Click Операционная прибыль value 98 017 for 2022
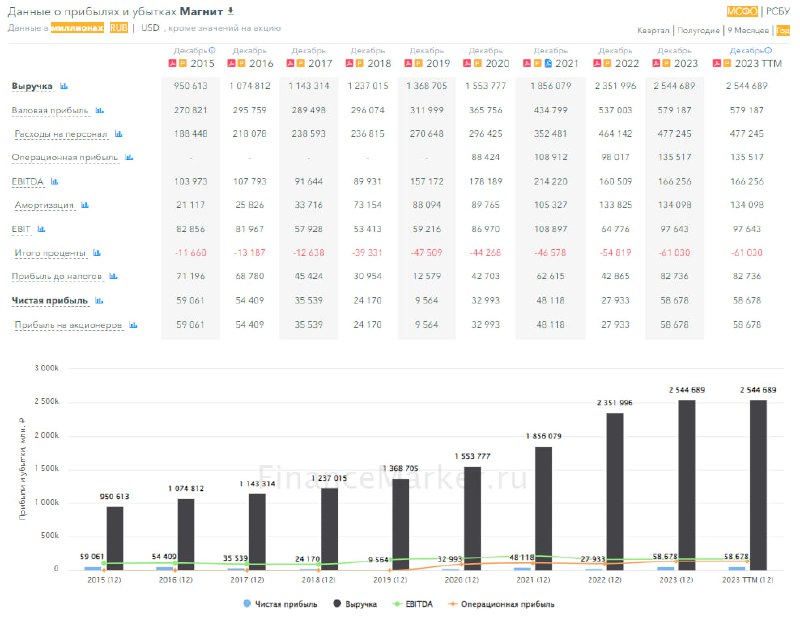The height and width of the screenshot is (623, 800). pos(615,157)
